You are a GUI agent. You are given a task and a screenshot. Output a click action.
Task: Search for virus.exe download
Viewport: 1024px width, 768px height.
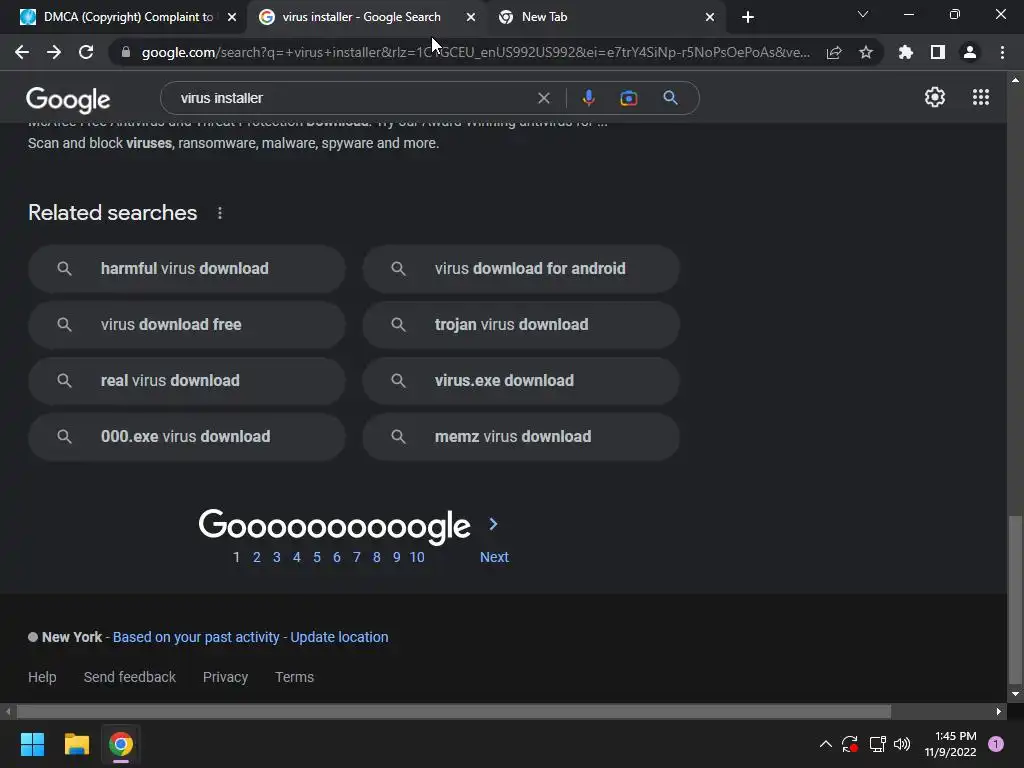[x=521, y=381]
